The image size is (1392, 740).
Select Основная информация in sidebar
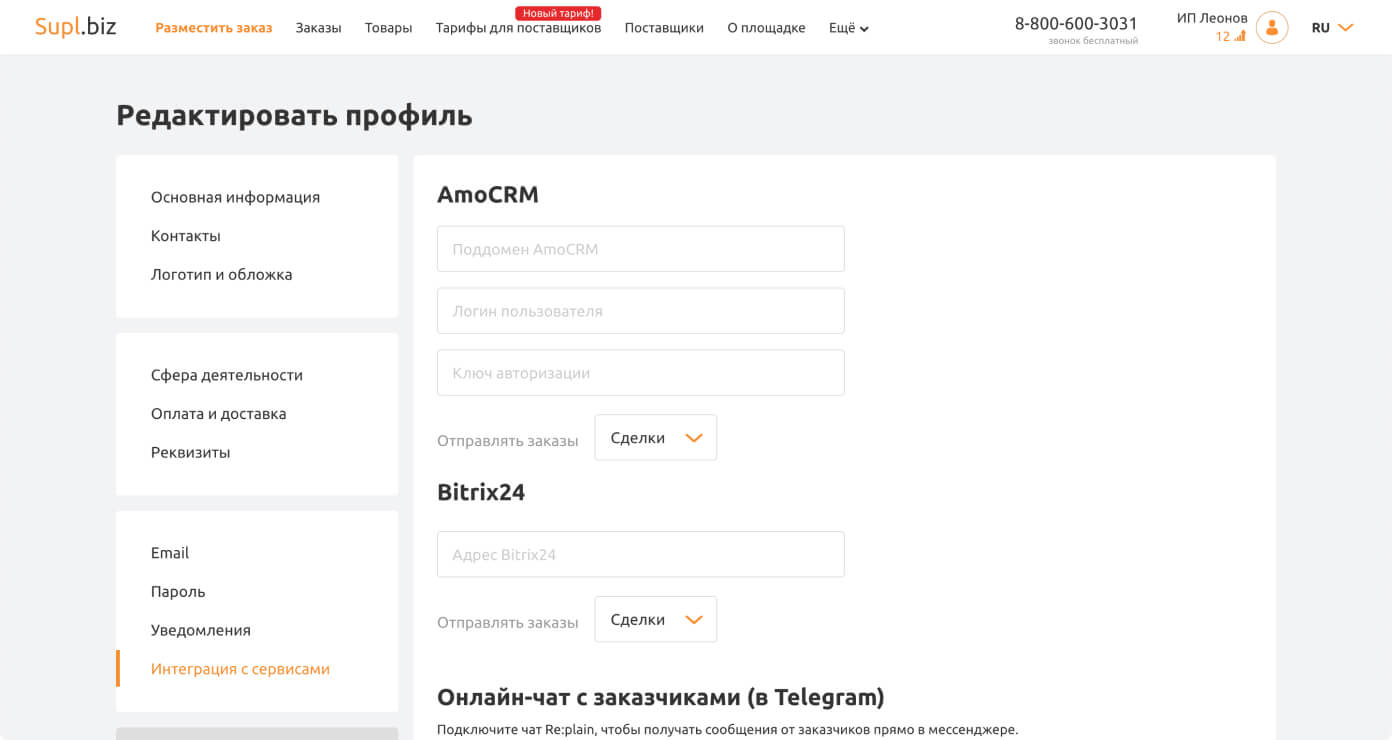pyautogui.click(x=235, y=197)
